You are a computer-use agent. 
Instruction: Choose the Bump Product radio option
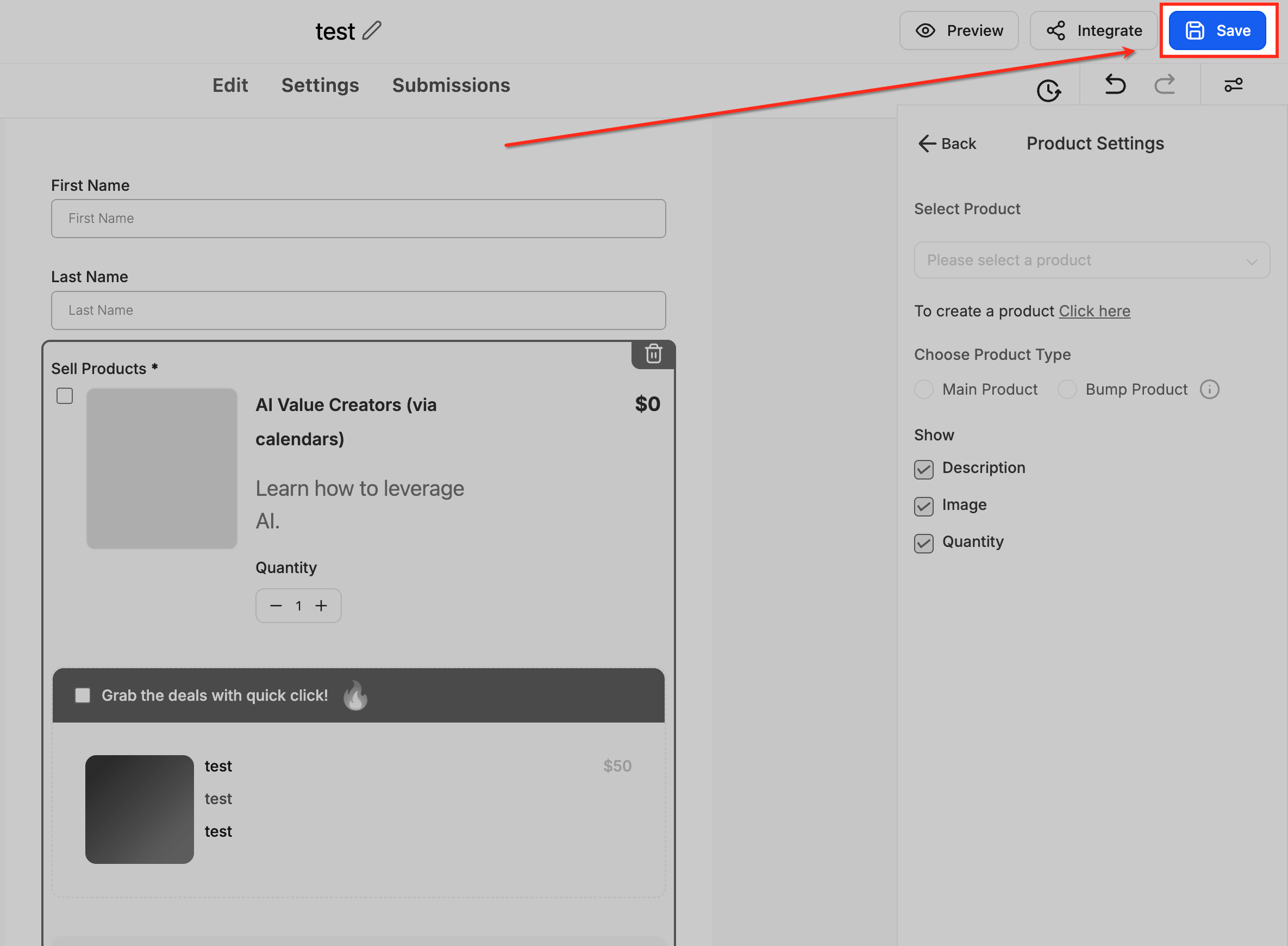pos(1066,389)
